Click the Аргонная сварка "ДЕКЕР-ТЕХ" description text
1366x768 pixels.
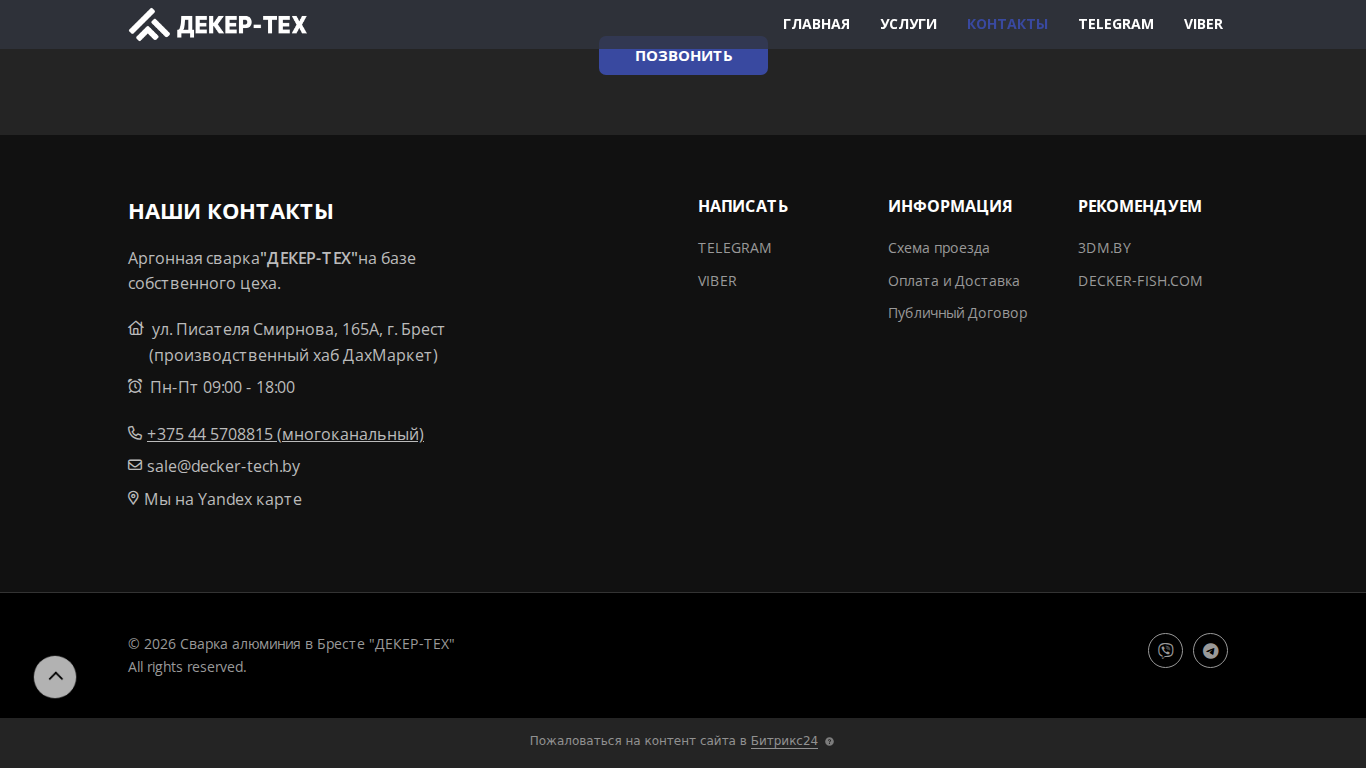[x=272, y=270]
